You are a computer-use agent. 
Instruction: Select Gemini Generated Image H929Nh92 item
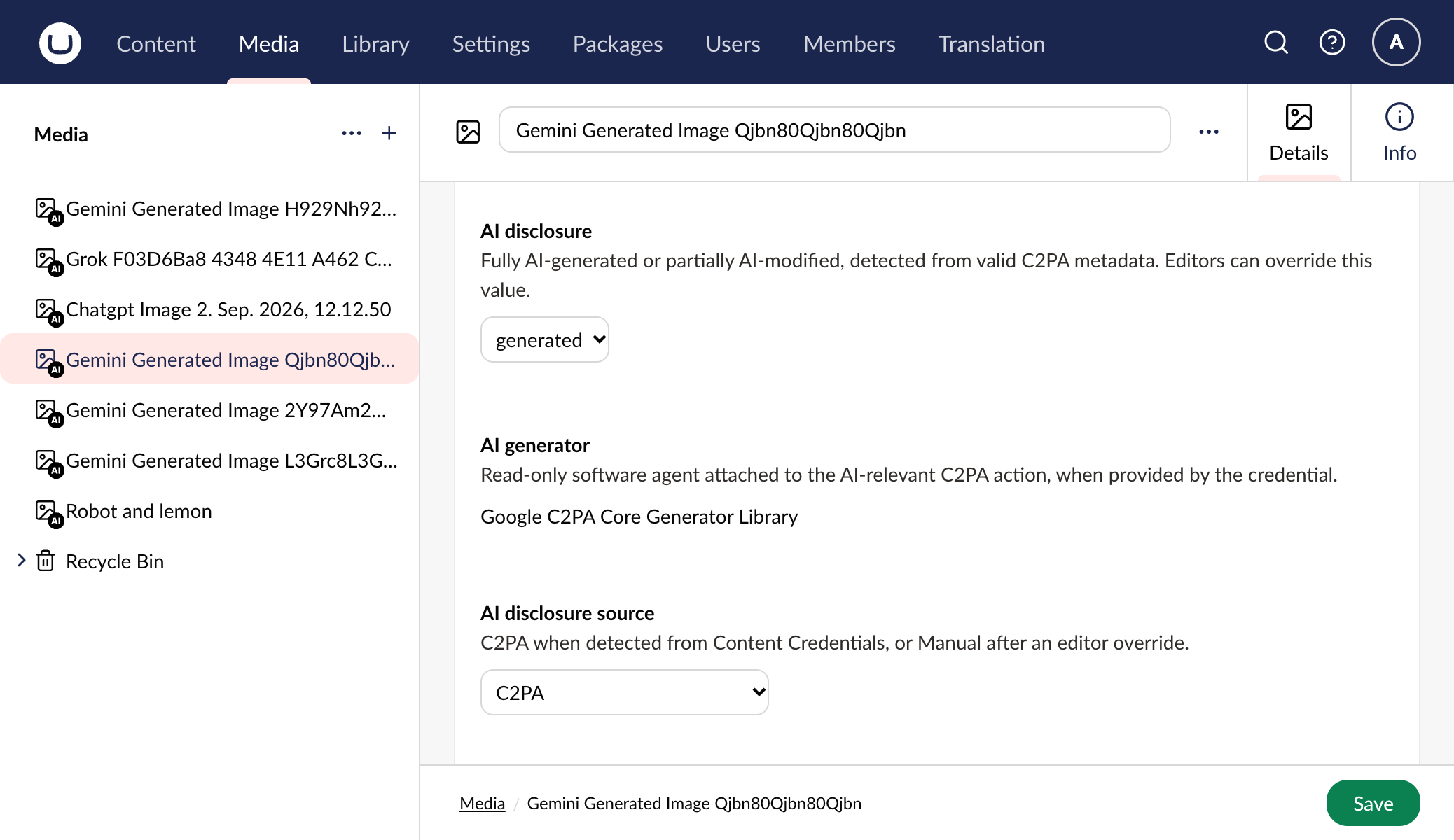coord(210,209)
